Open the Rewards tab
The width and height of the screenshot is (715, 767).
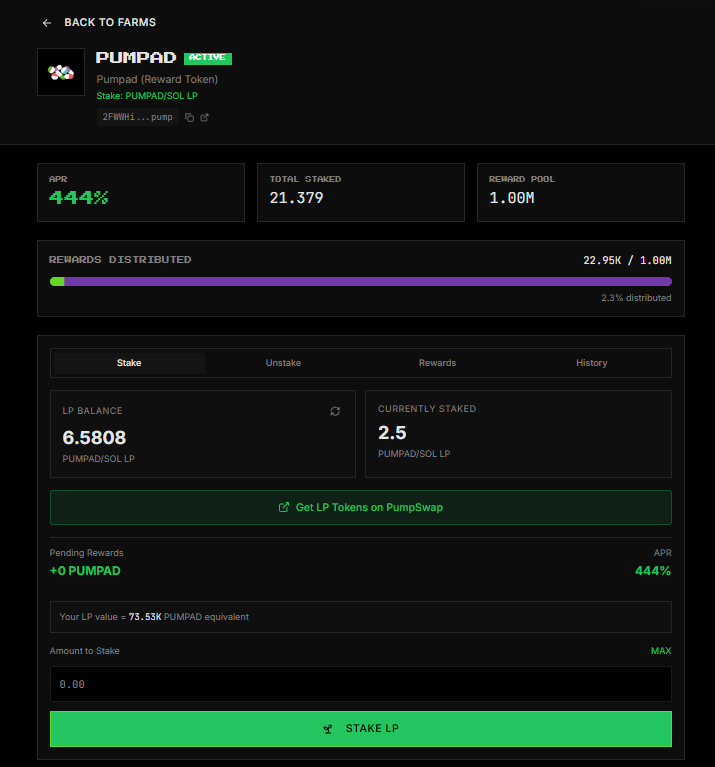coord(437,363)
